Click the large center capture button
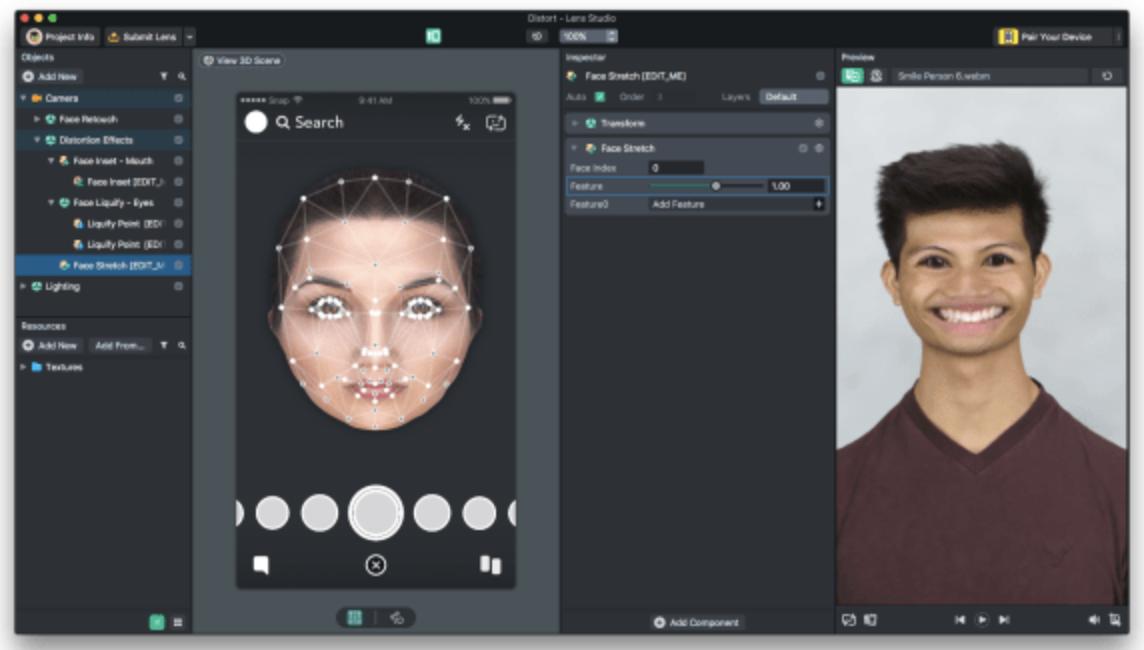The image size is (1144, 650). (x=376, y=513)
